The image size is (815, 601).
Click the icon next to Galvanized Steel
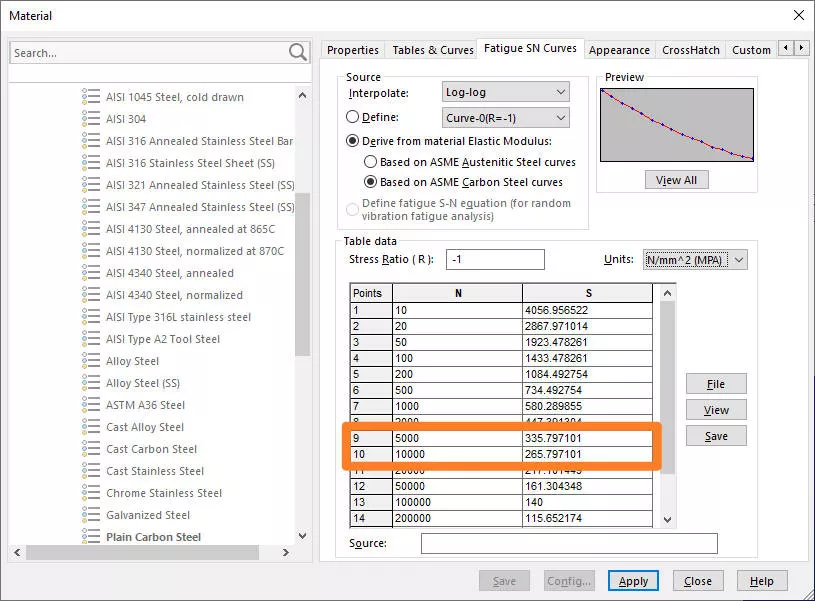(90, 515)
